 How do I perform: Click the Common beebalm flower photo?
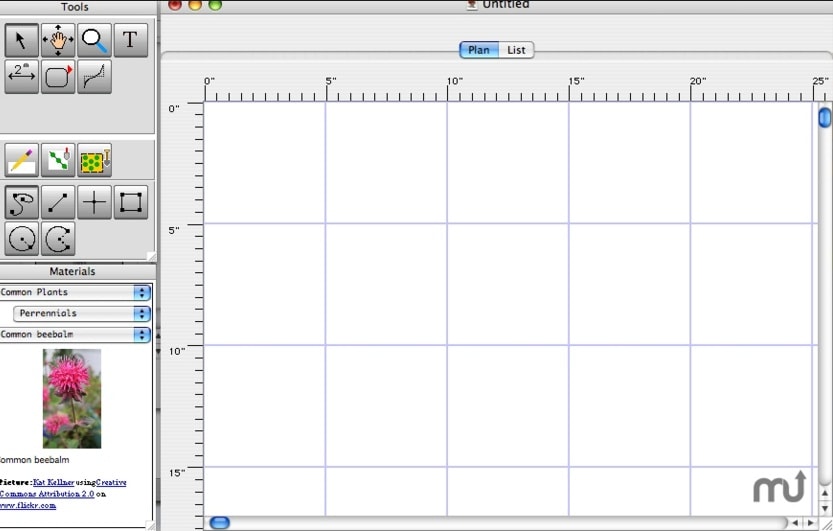click(x=72, y=398)
